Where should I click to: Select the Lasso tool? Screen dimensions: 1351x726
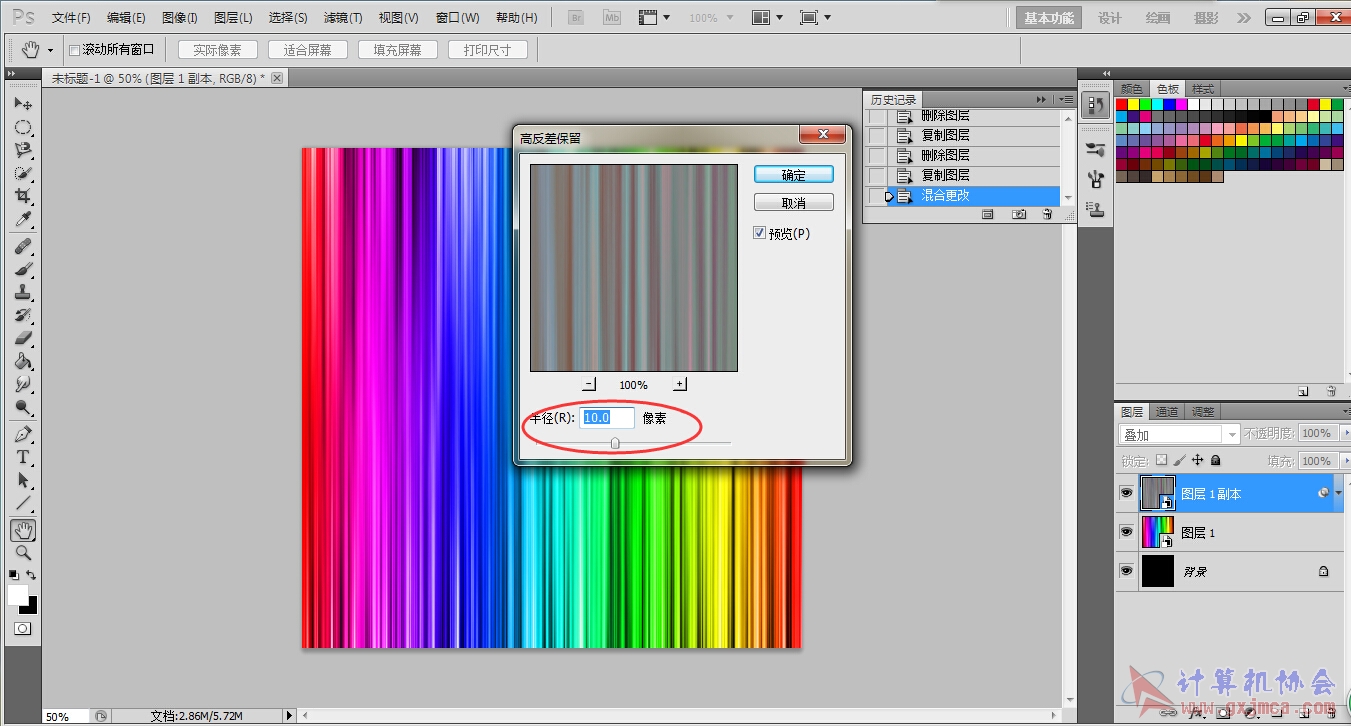pos(23,150)
